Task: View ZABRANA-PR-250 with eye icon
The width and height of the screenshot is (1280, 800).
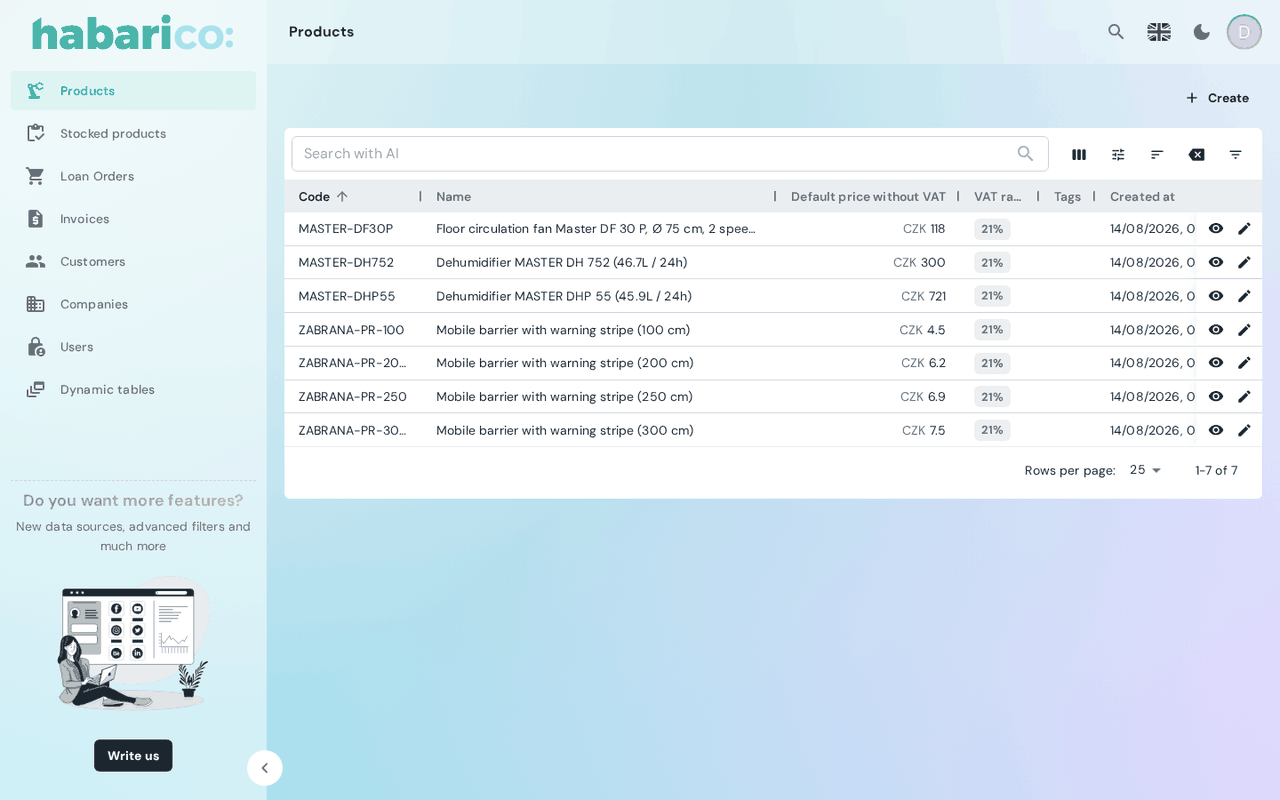Action: 1216,397
